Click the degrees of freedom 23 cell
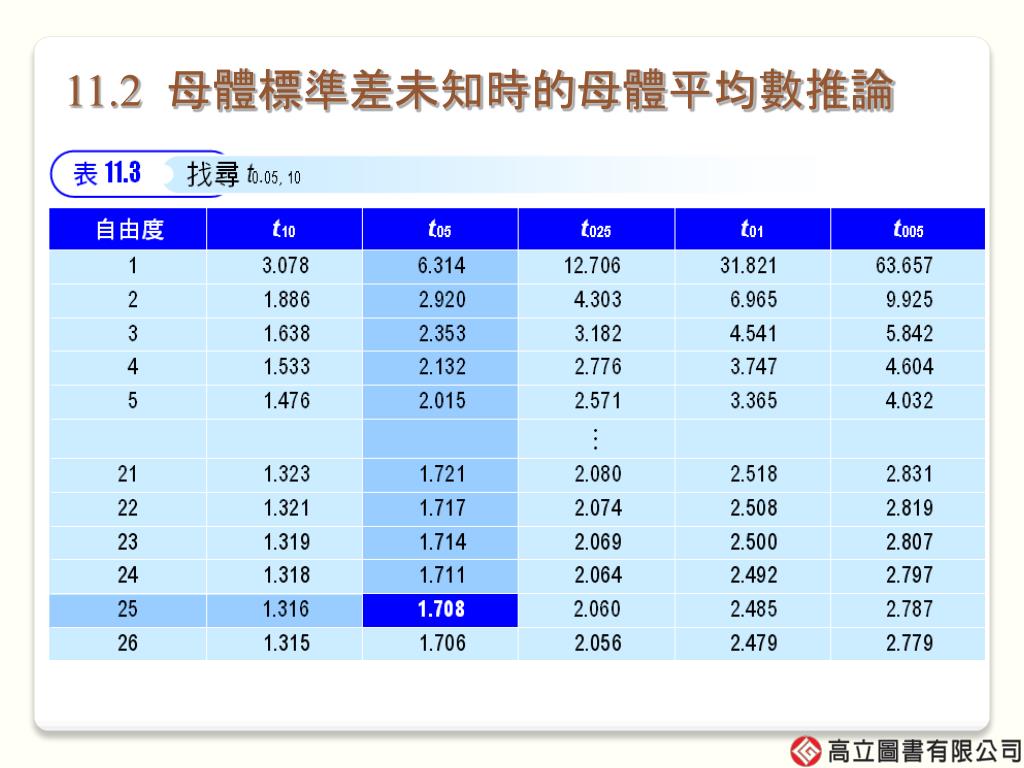Viewport: 1024px width, 768px height. click(x=128, y=542)
